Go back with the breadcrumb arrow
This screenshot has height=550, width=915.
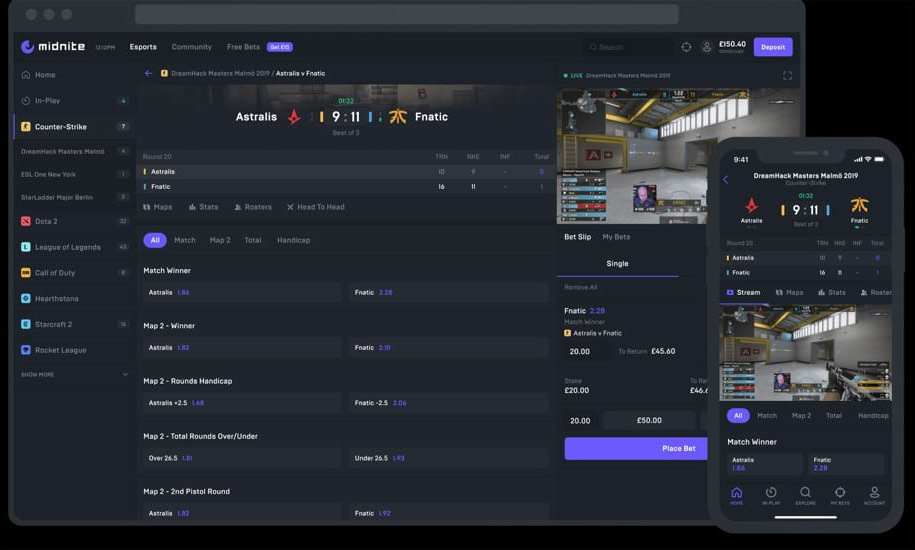click(148, 73)
